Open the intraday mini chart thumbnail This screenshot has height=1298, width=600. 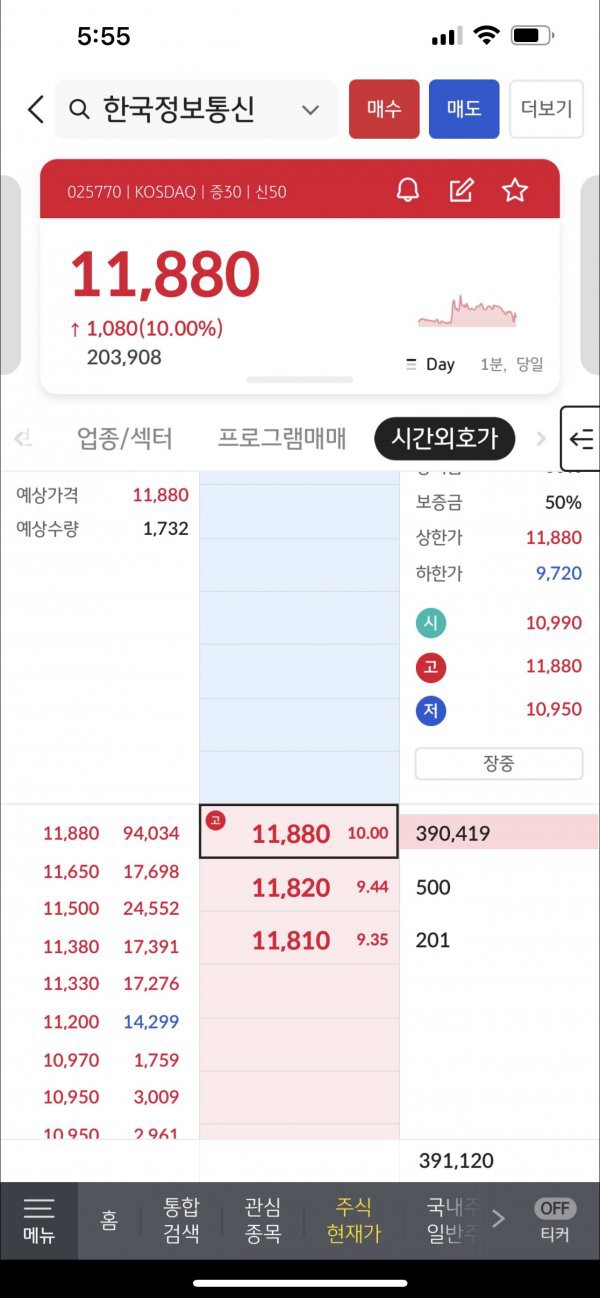point(467,311)
